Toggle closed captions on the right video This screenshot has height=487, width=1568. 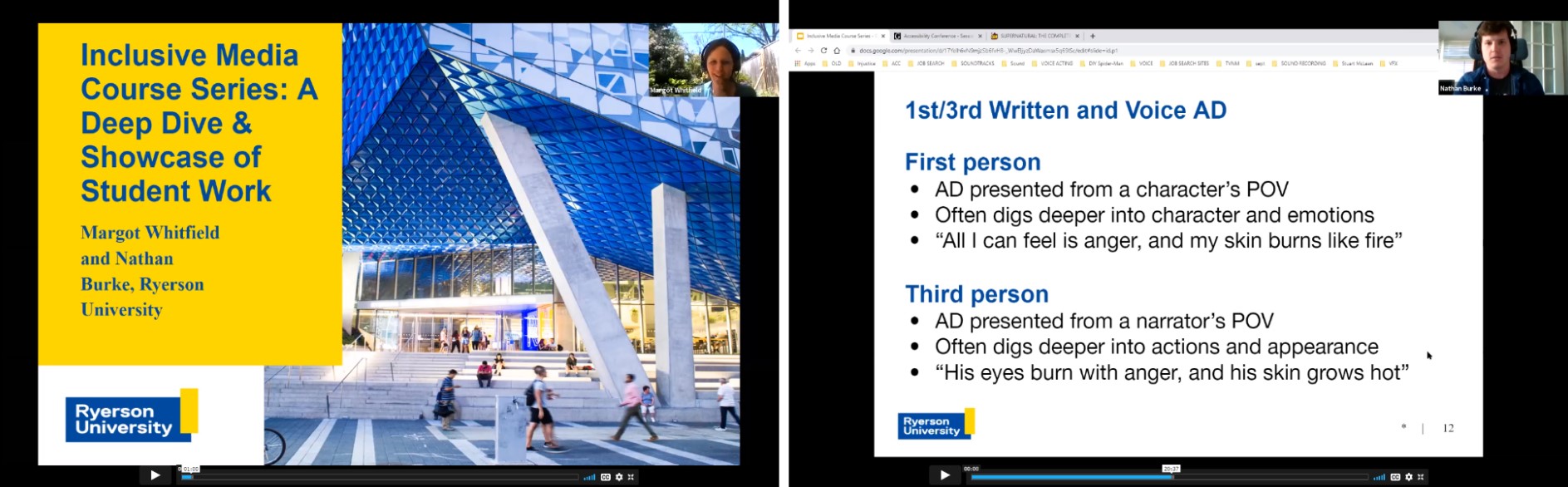[x=1395, y=477]
